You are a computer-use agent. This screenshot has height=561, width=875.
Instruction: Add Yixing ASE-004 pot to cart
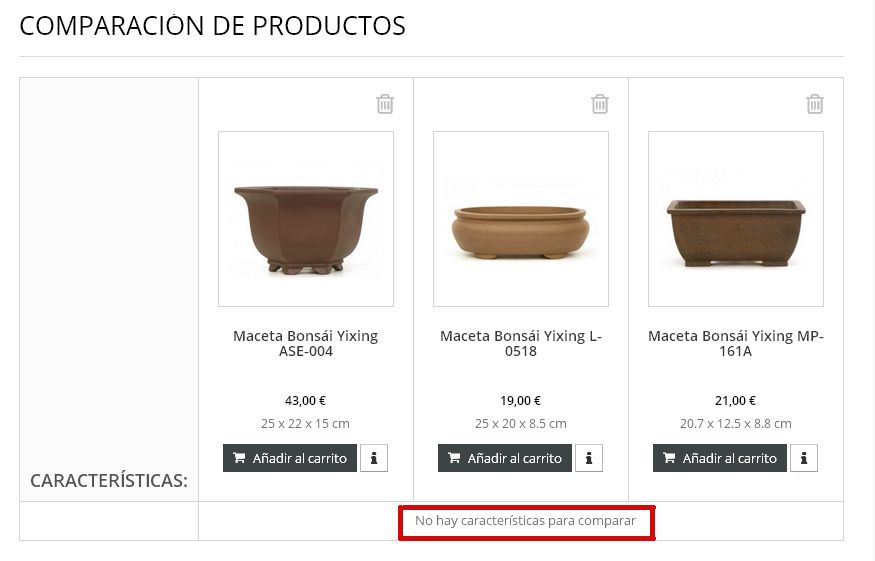point(290,458)
